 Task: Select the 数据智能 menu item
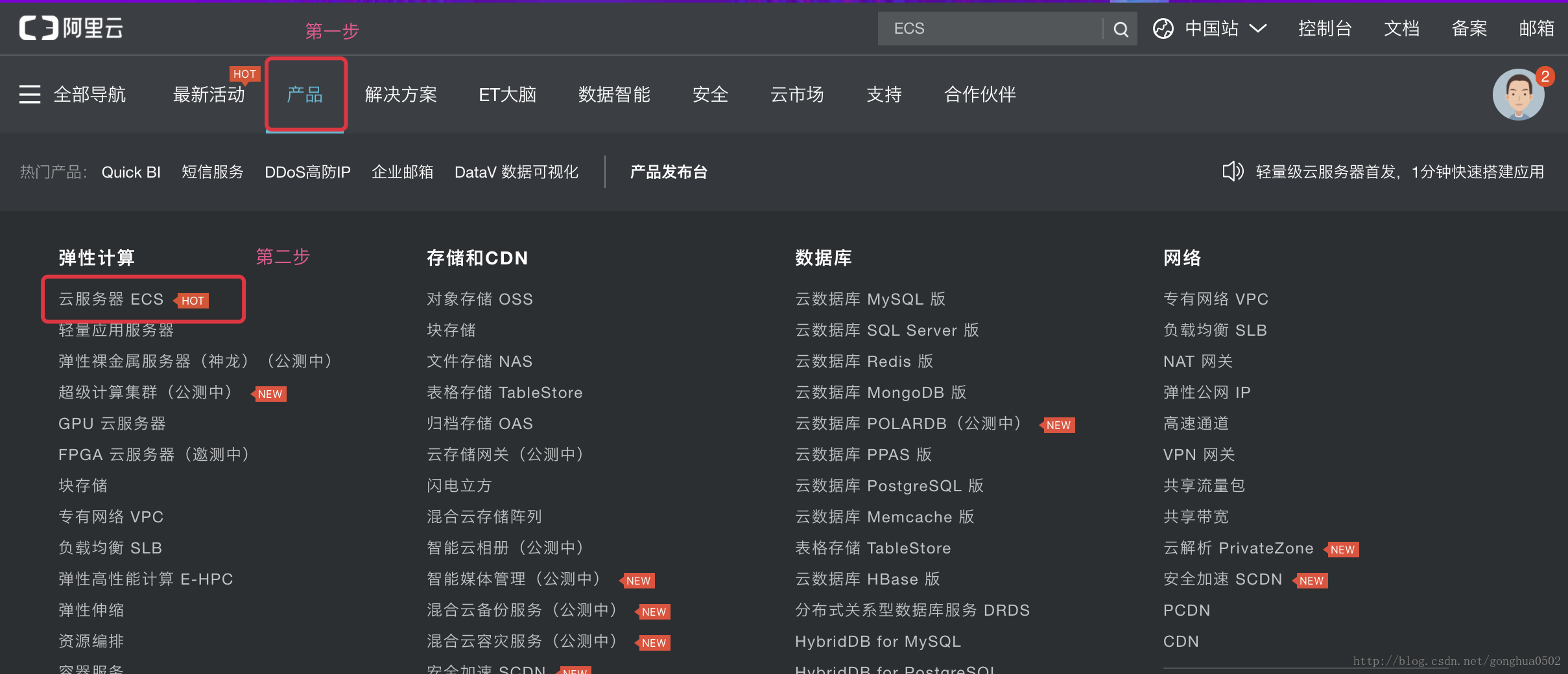[614, 95]
